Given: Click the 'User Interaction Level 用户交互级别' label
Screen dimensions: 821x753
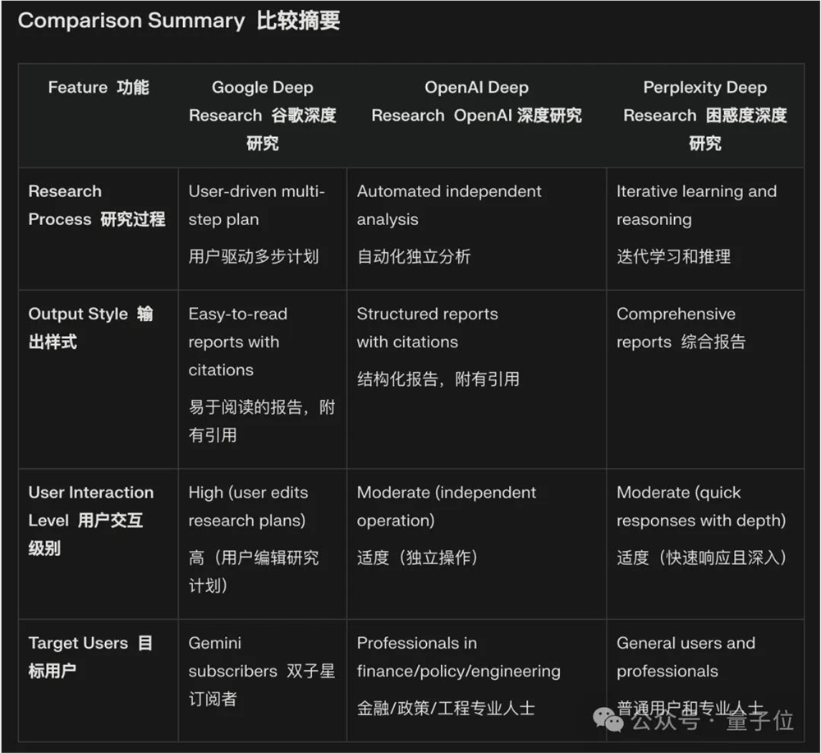Looking at the screenshot, I should (x=91, y=521).
